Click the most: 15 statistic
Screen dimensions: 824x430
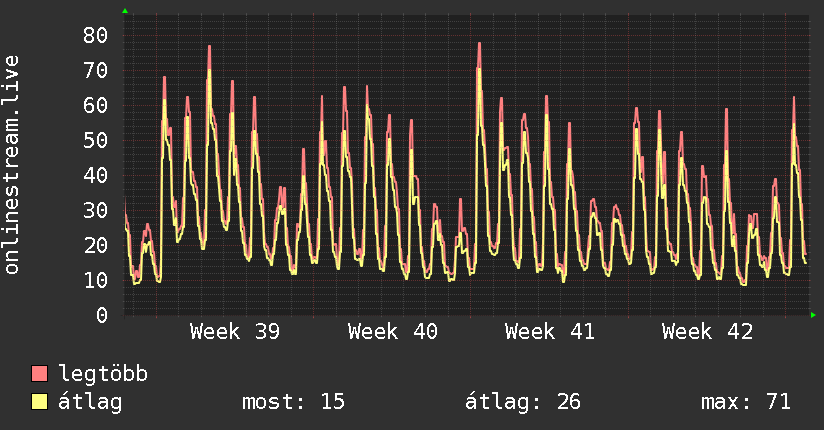coord(293,402)
